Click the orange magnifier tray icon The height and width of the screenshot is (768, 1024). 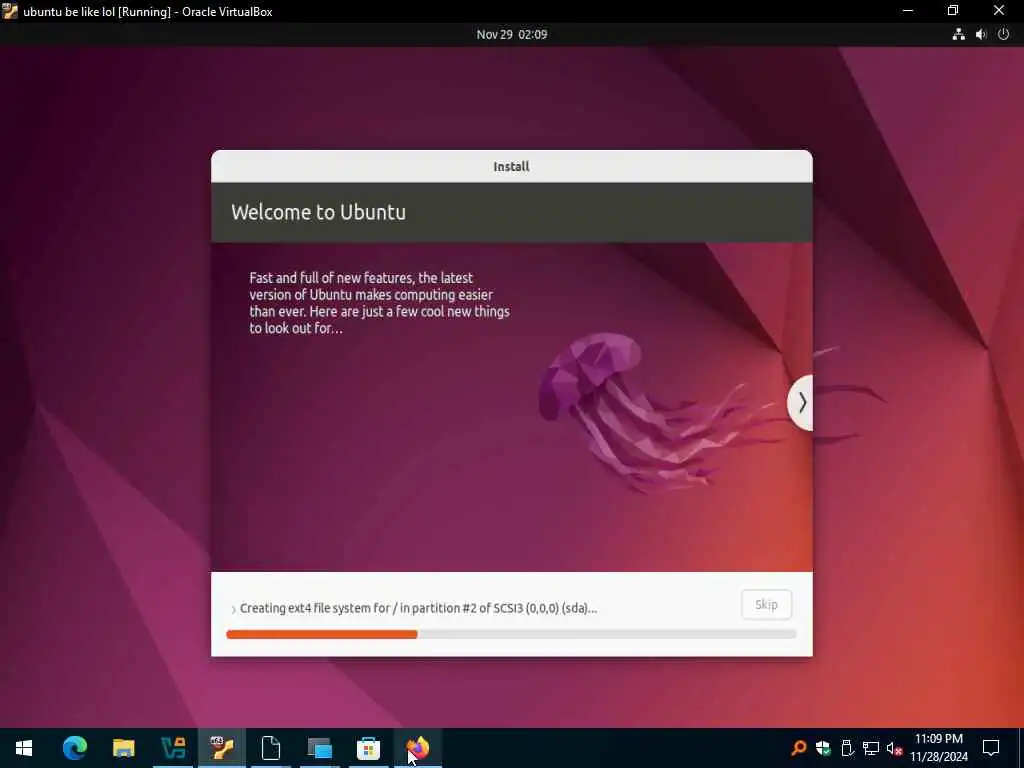click(x=798, y=748)
